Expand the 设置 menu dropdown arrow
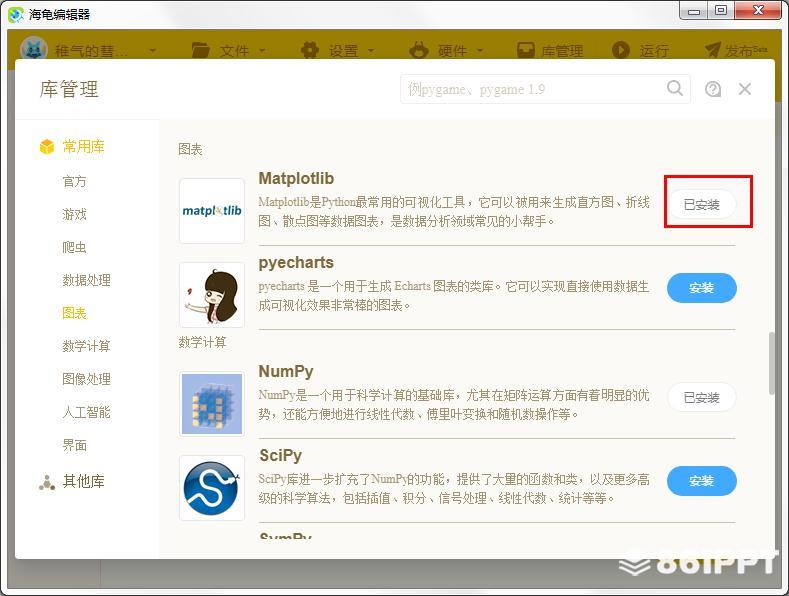 pyautogui.click(x=371, y=51)
